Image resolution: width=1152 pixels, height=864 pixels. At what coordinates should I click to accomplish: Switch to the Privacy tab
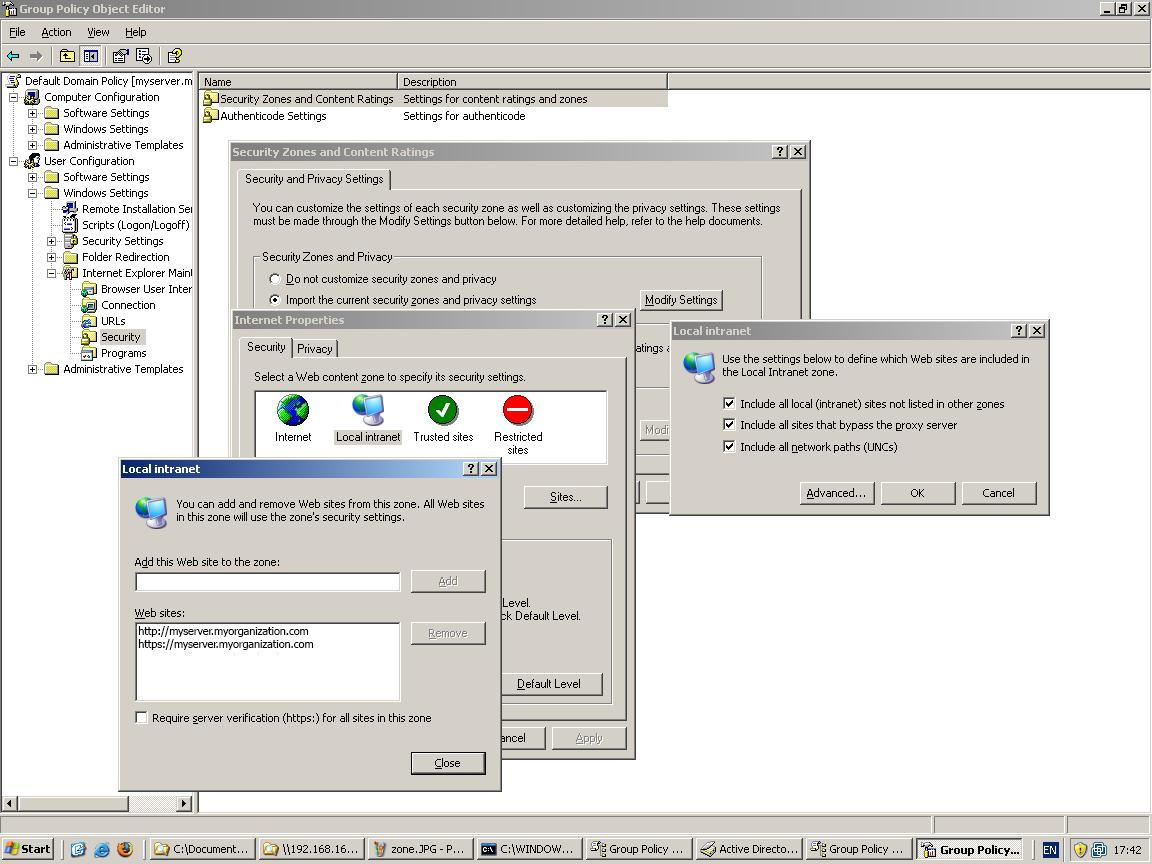coord(314,349)
